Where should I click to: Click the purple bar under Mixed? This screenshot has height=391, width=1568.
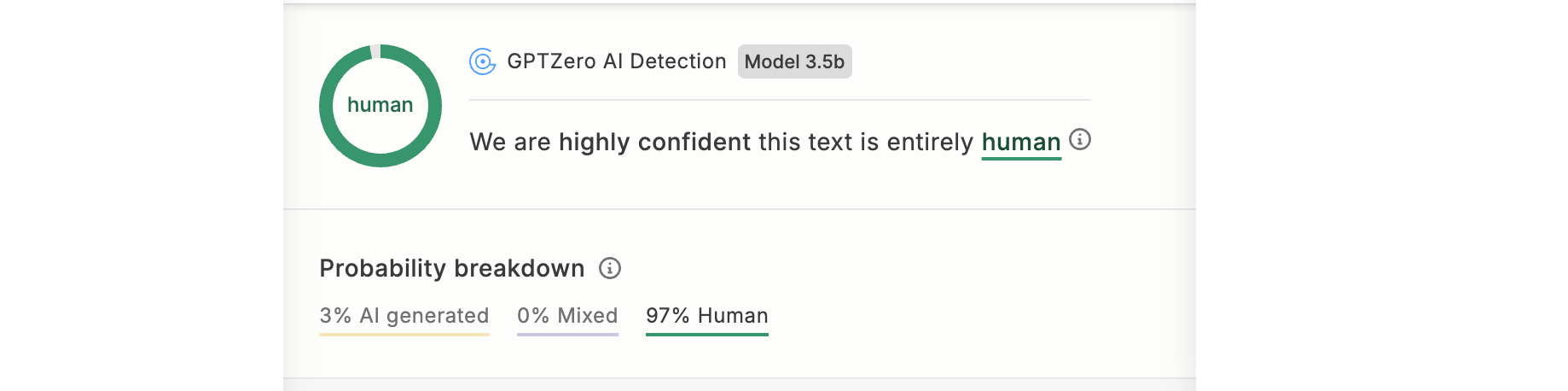pos(567,334)
